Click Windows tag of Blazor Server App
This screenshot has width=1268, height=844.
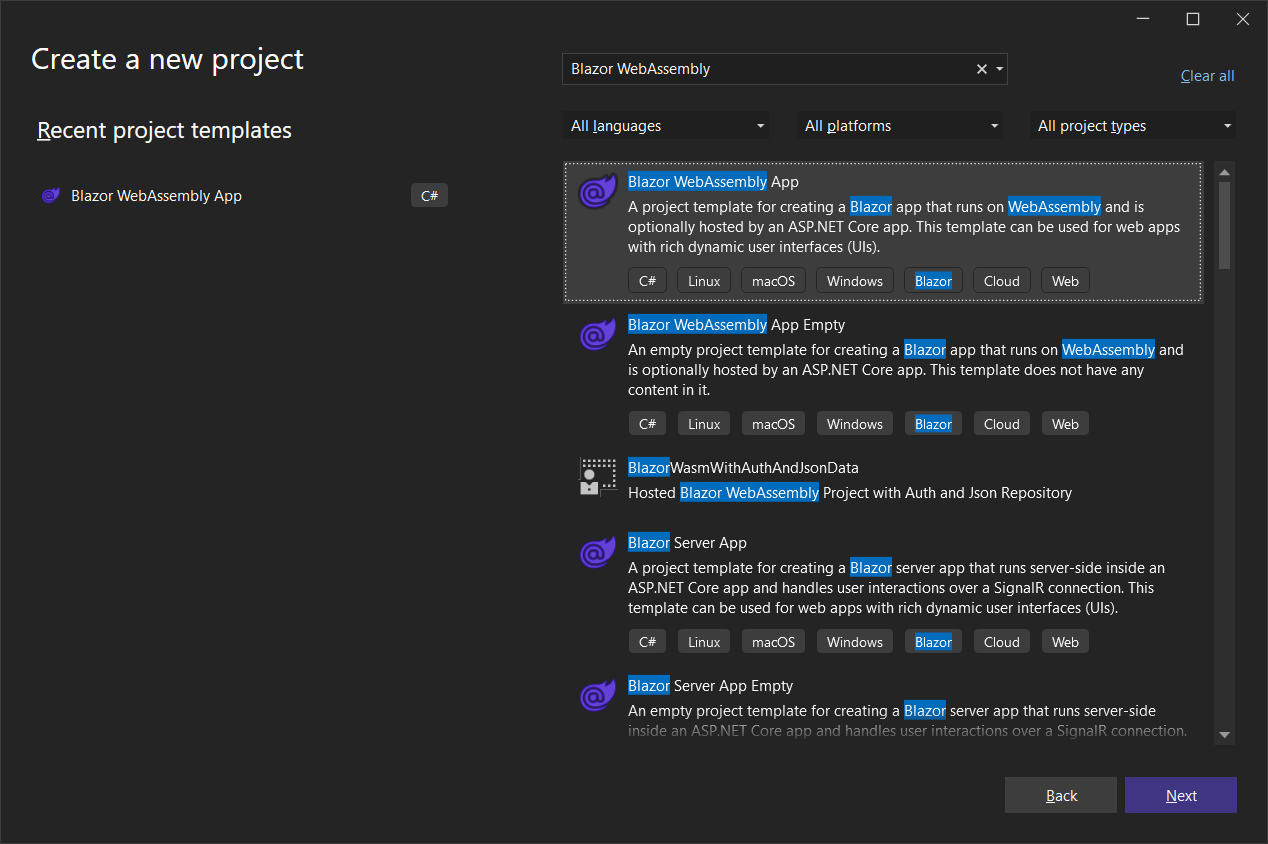pyautogui.click(x=855, y=642)
